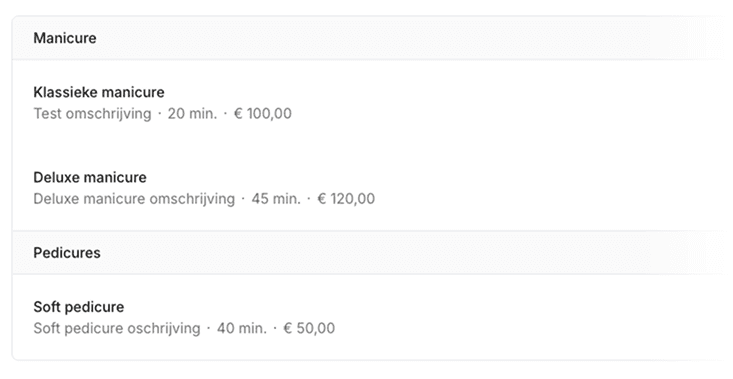Click the dot between 45 min. and € 120,00
This screenshot has width=733, height=379.
(x=309, y=199)
